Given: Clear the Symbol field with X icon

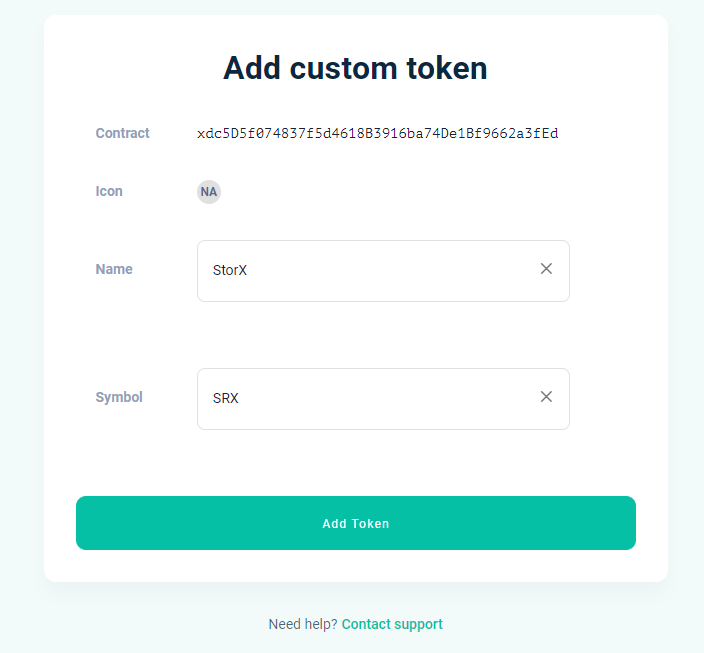Looking at the screenshot, I should 546,397.
